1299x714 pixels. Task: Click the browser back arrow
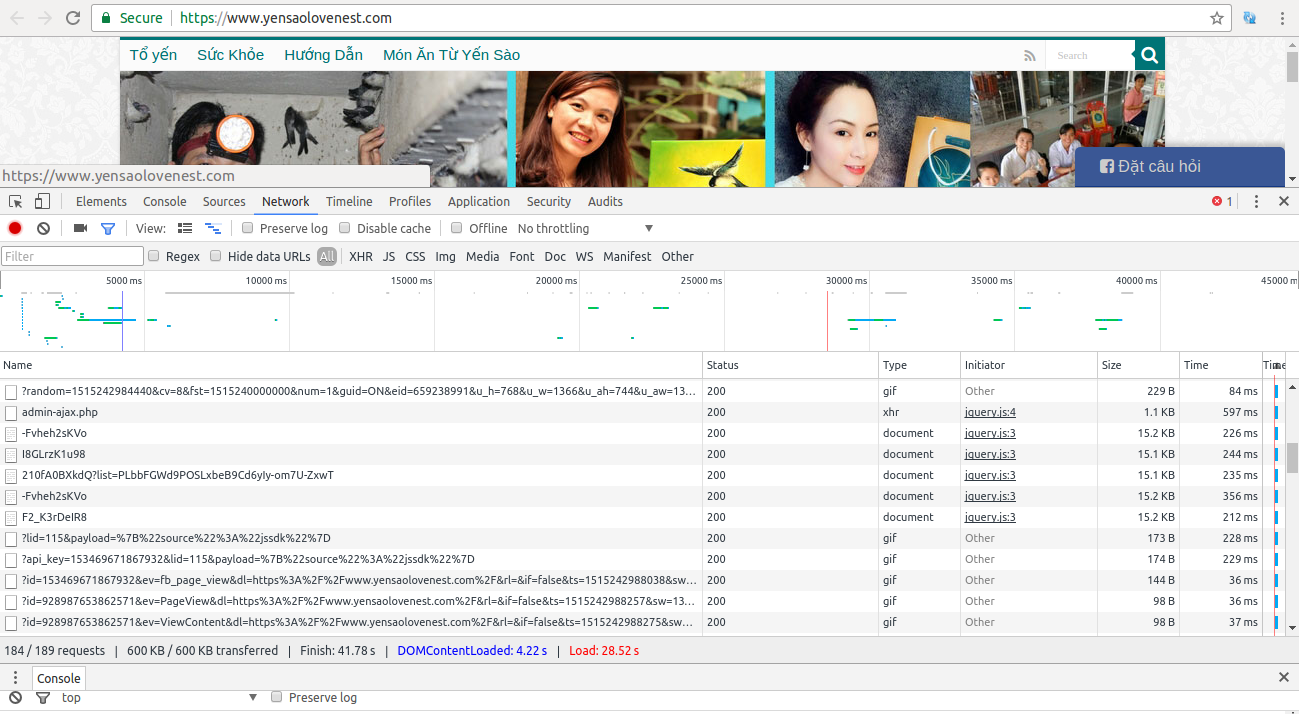click(17, 18)
